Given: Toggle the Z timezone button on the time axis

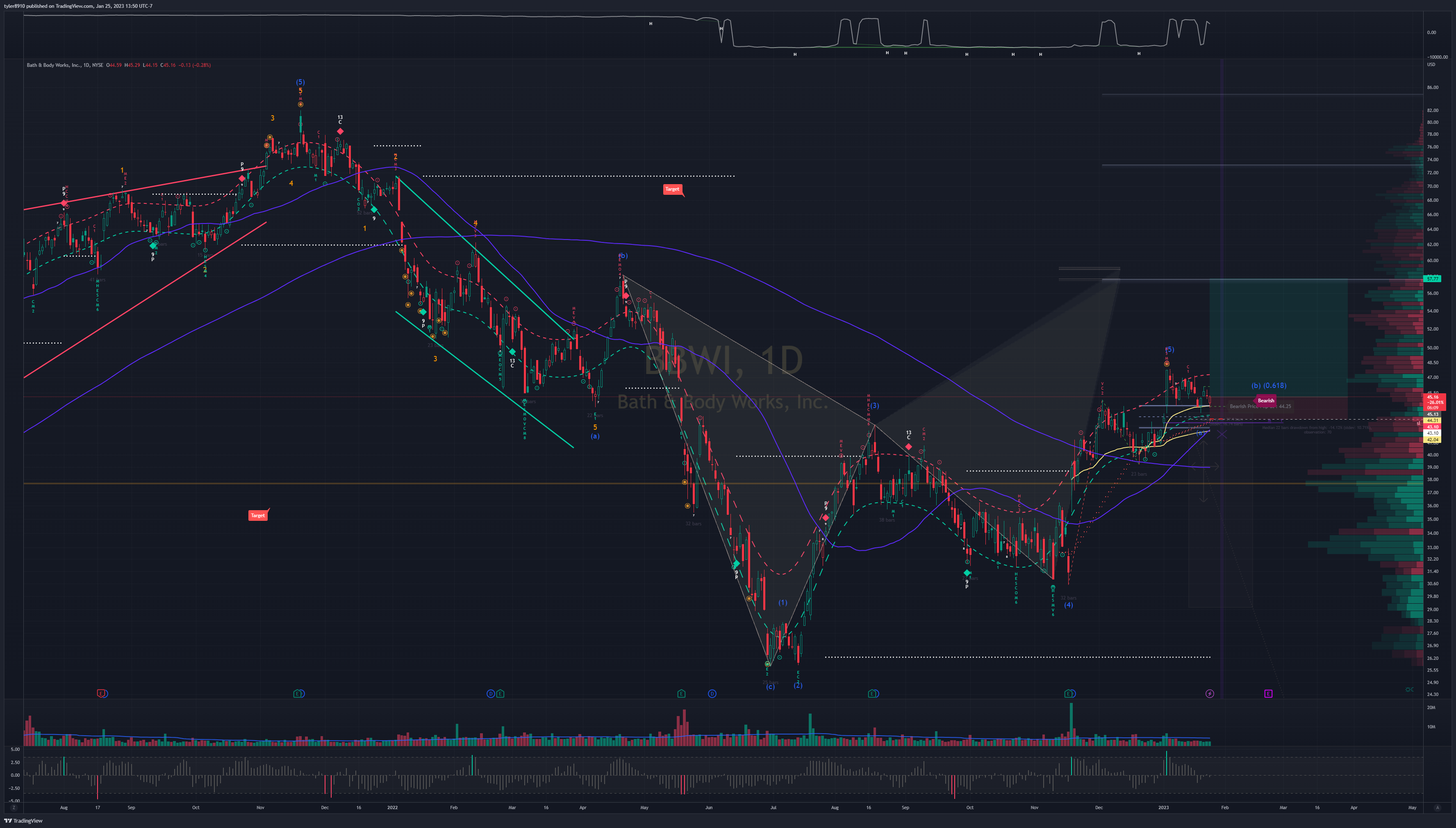Looking at the screenshot, I should point(14,807).
